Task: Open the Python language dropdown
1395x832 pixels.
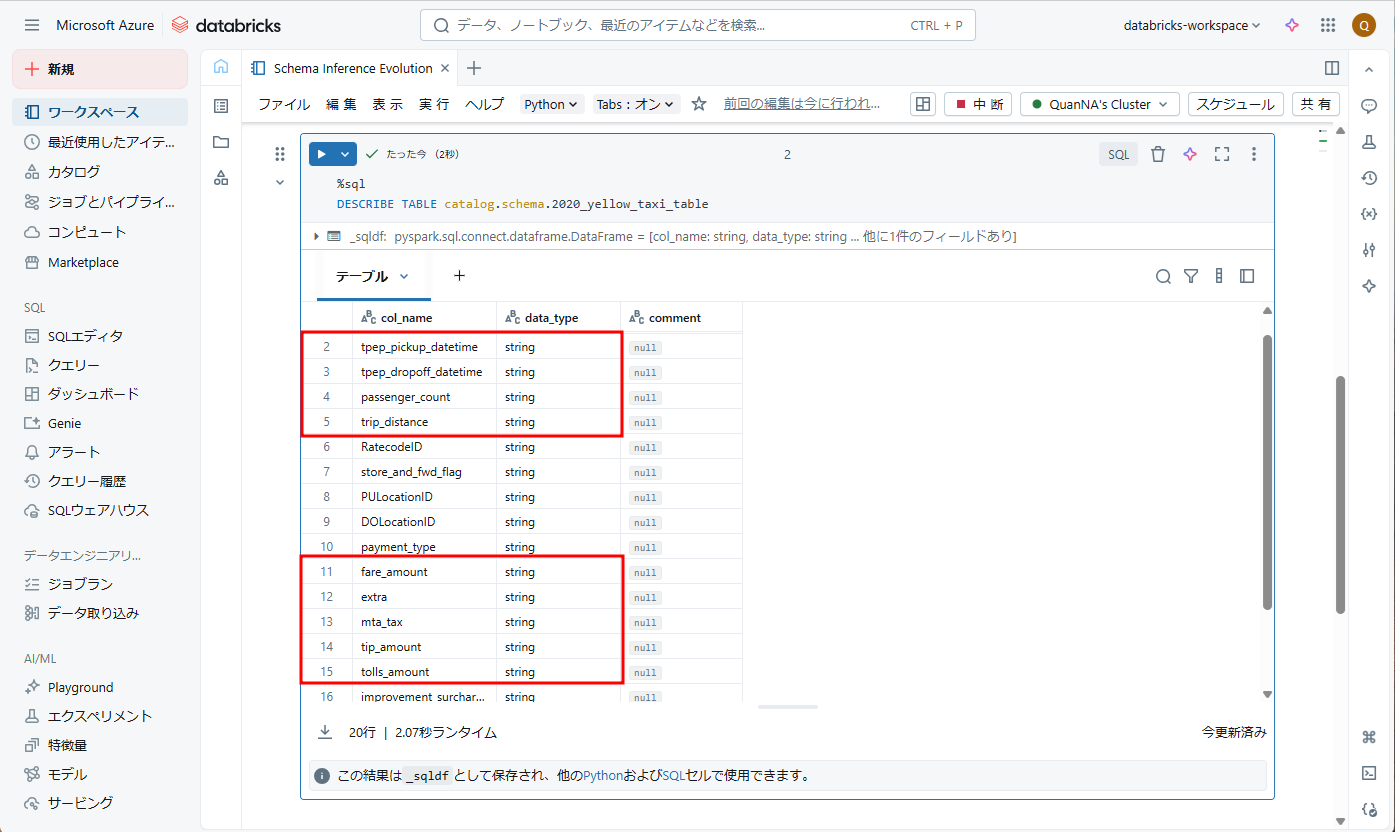Action: pos(552,104)
